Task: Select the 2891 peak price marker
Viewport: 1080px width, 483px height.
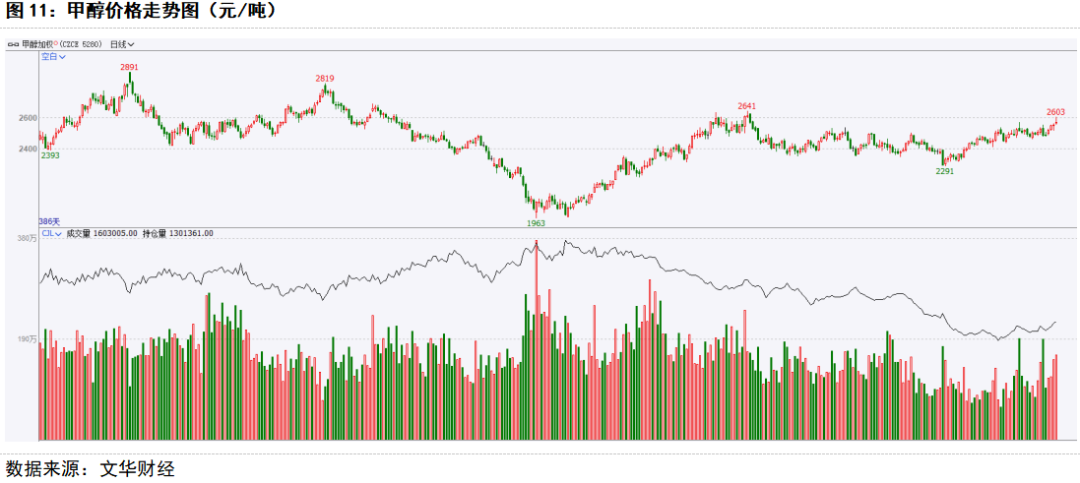Action: [129, 67]
